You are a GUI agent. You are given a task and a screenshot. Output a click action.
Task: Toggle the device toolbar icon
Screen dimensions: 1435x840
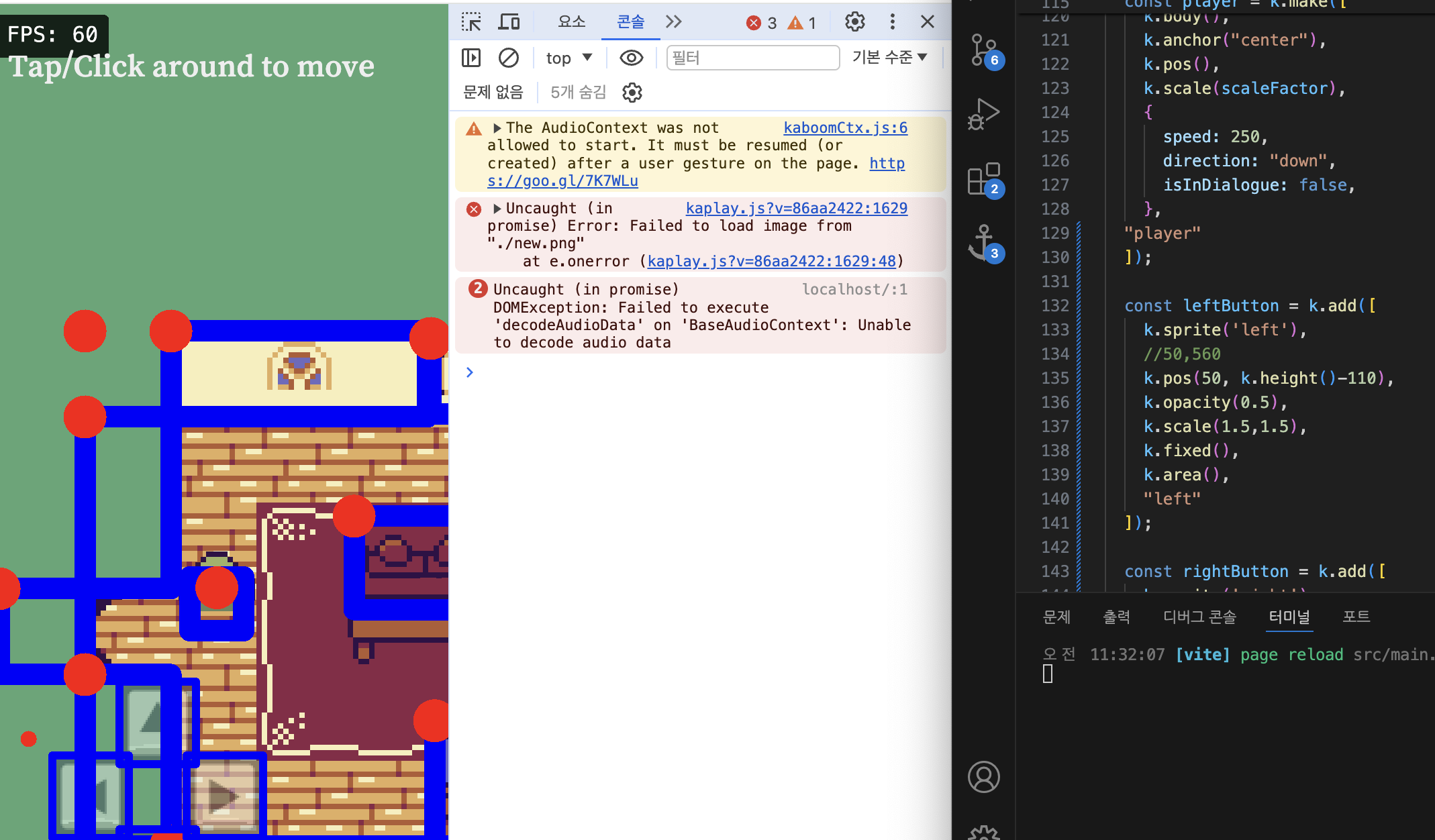(x=509, y=22)
